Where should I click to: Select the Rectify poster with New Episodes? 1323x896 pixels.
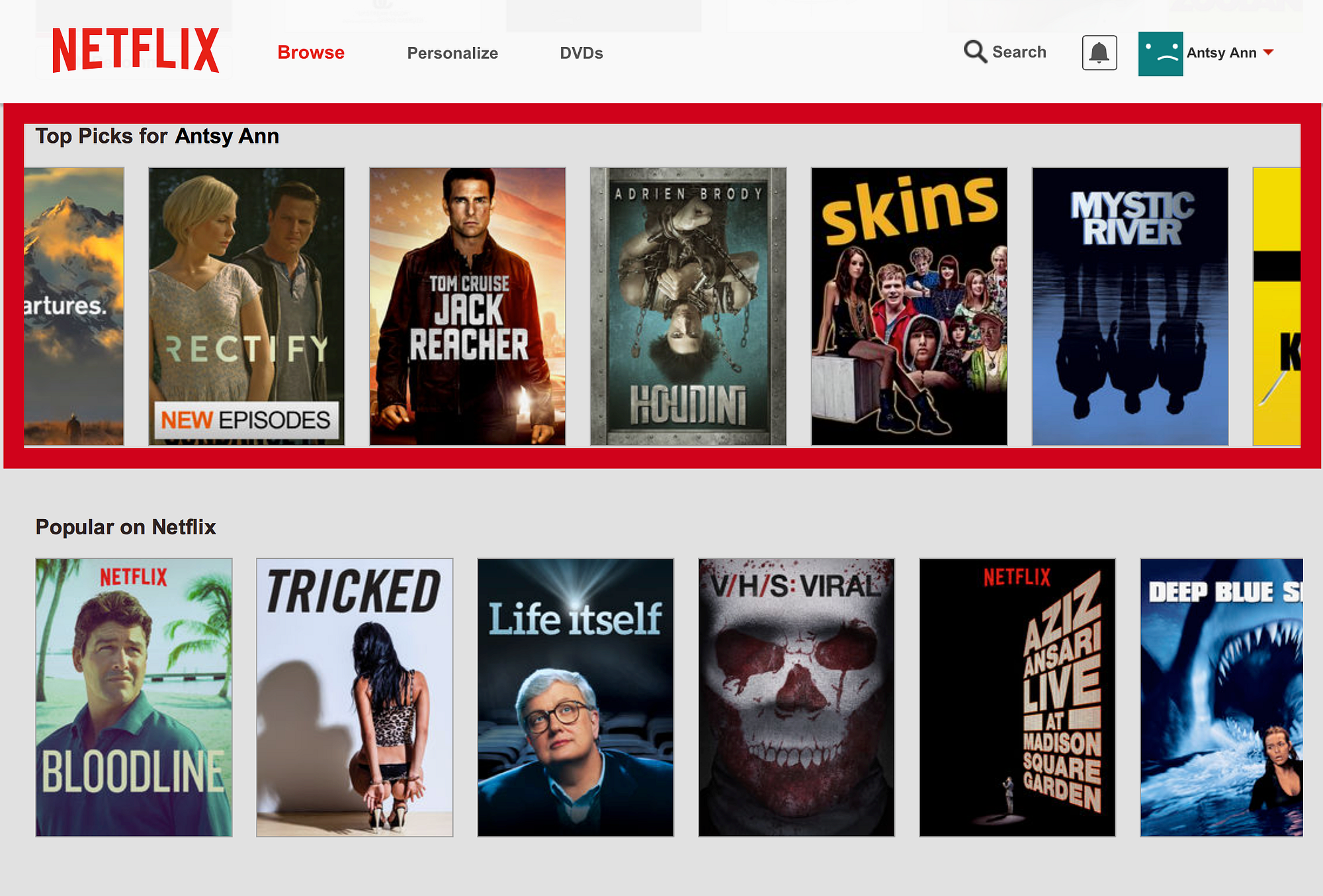(246, 305)
